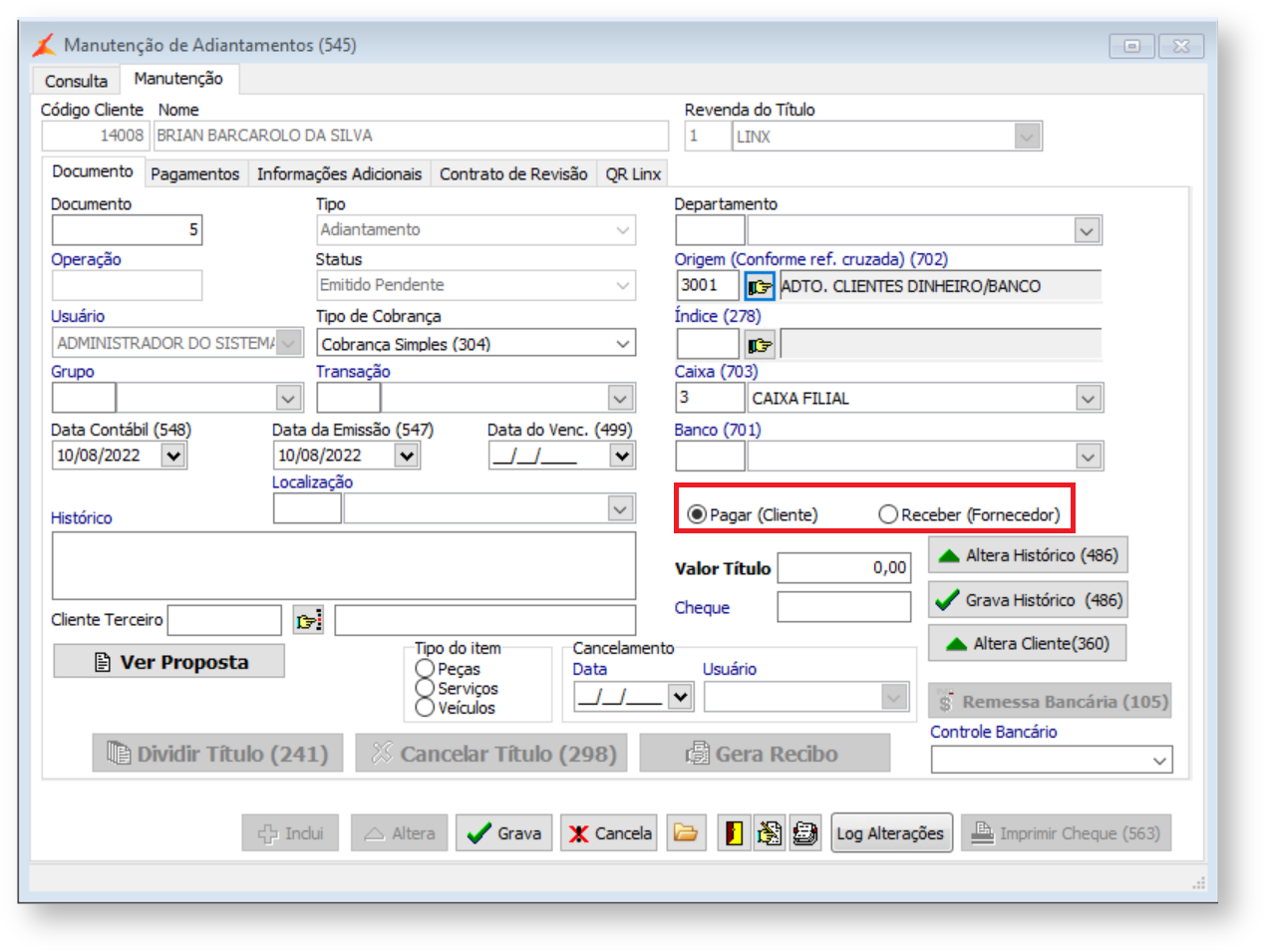Open Caixa Filial dropdown arrow

coord(1088,399)
